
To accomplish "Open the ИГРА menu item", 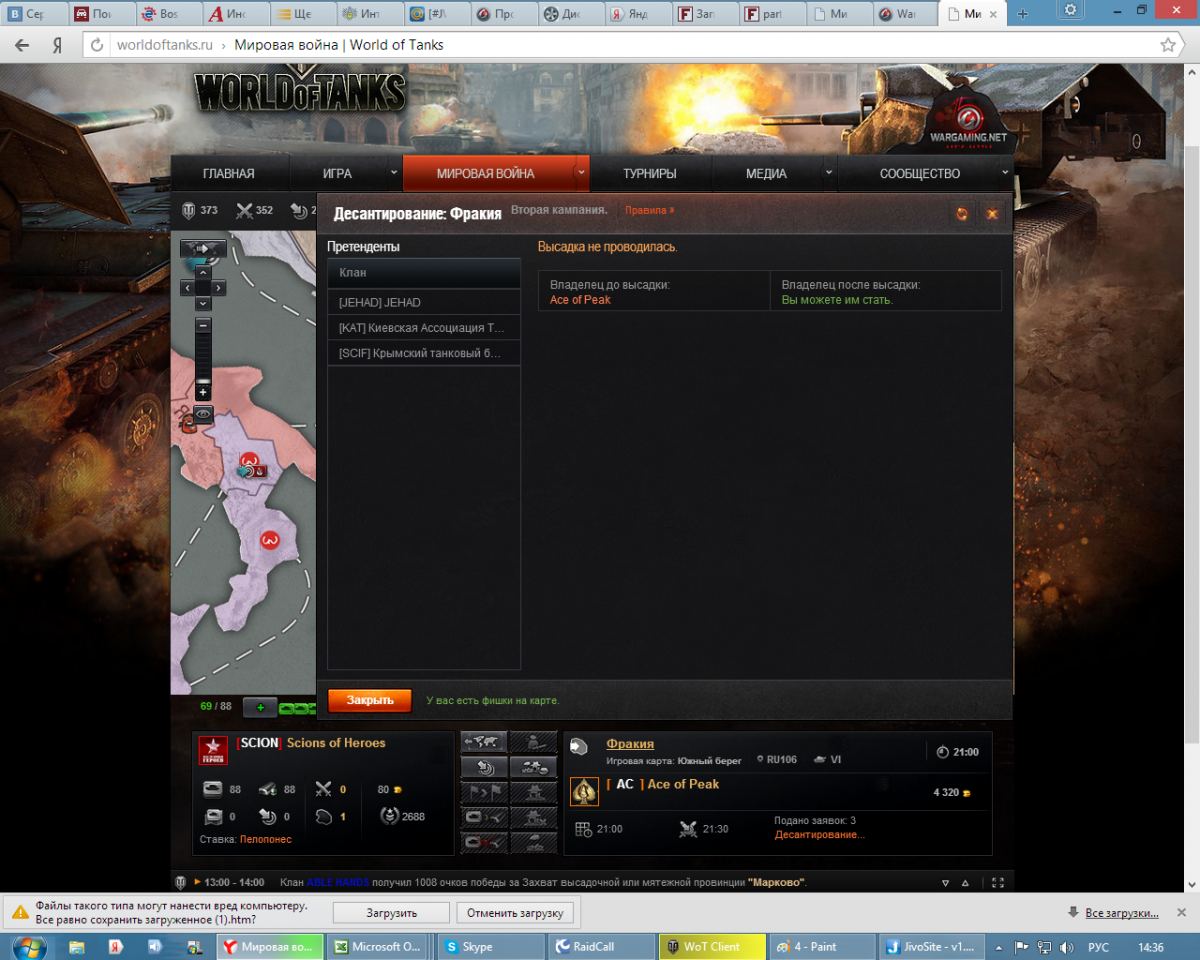I will coord(337,174).
